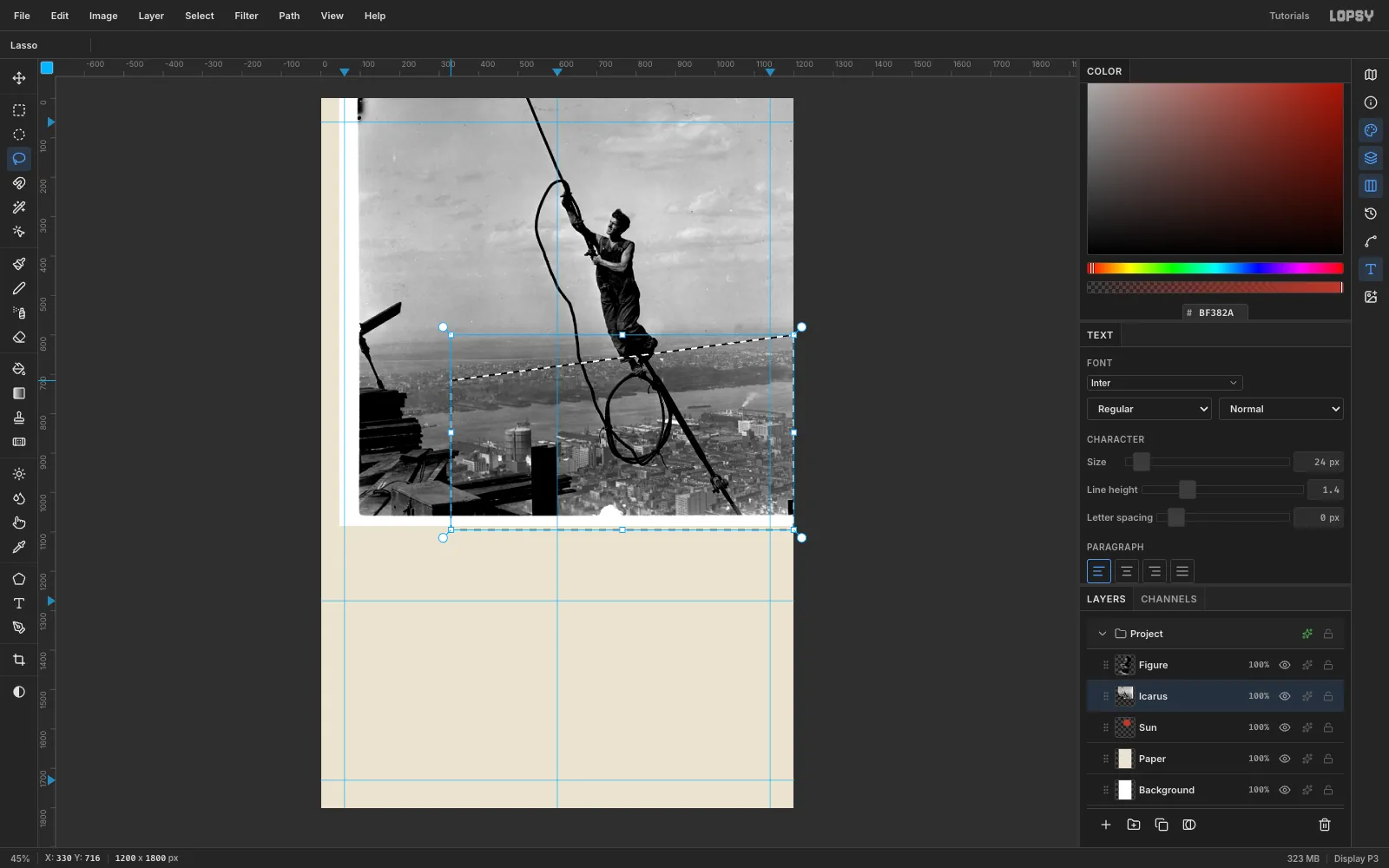Open the Layers panel sidebar icon
Viewport: 1389px width, 868px height.
tap(1371, 158)
